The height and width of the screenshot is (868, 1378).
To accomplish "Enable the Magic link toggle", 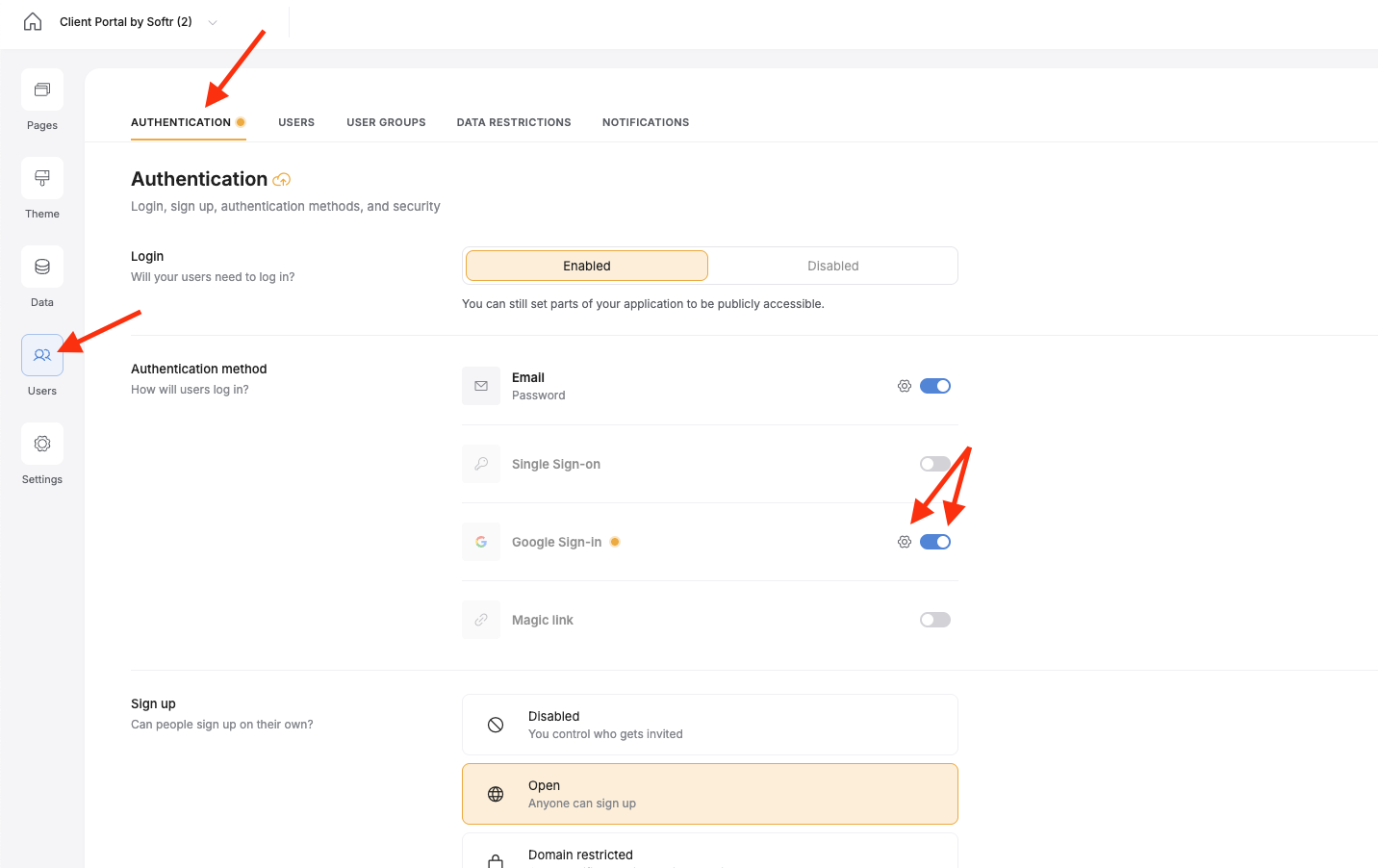I will tap(934, 619).
